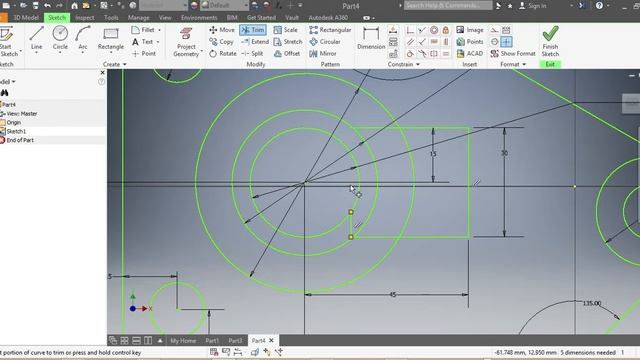Image resolution: width=640 pixels, height=360 pixels.
Task: Click Sign In link
Action: coord(533,6)
